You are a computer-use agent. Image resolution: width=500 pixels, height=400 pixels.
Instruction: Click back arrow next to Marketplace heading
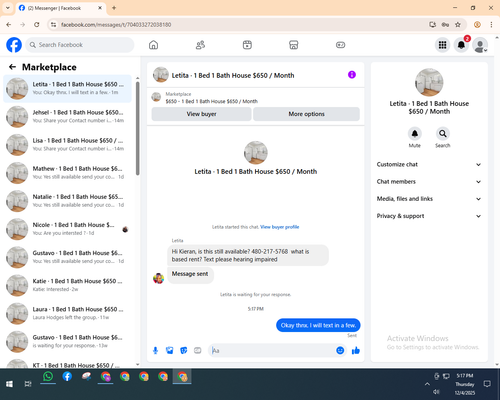pos(12,67)
